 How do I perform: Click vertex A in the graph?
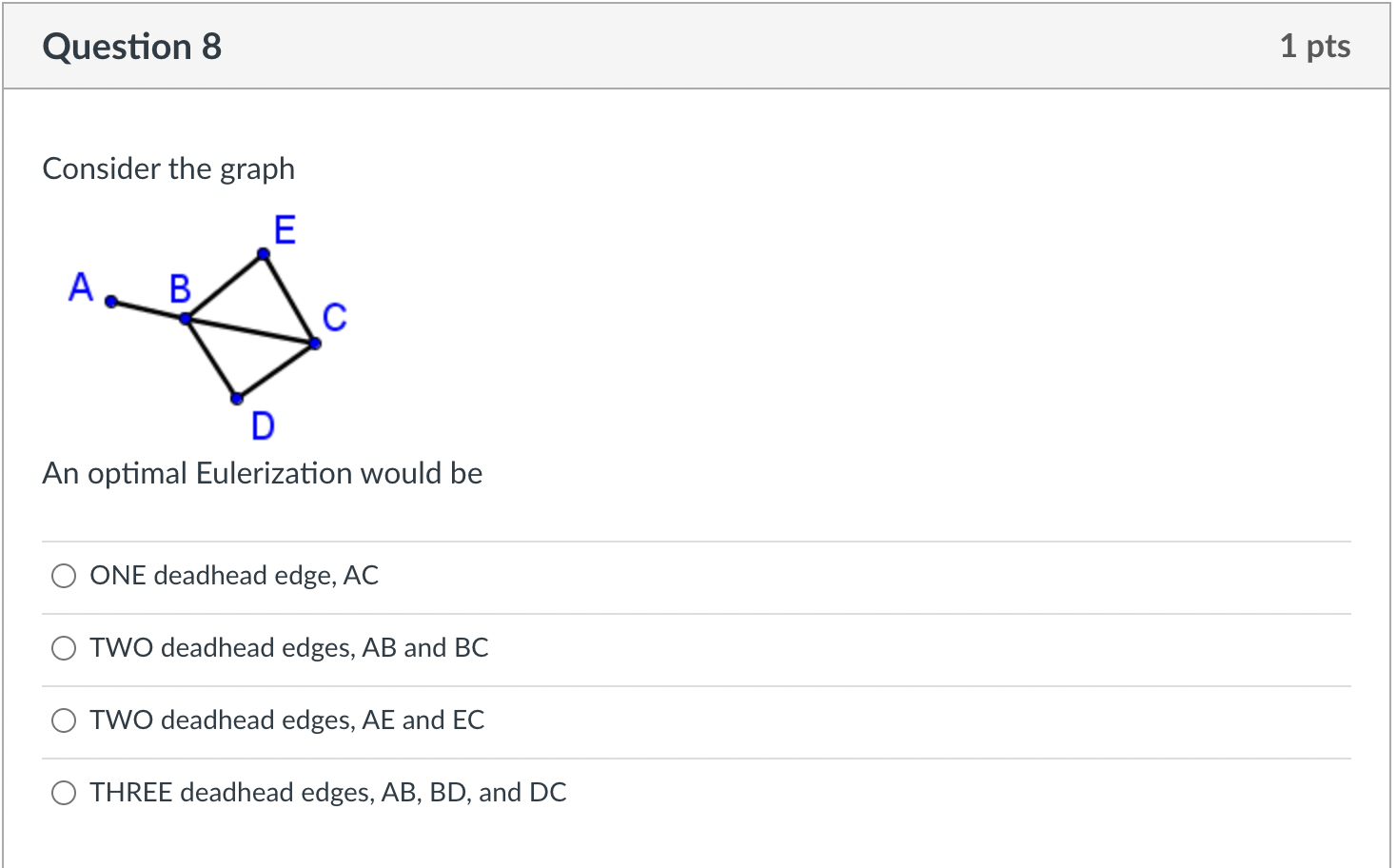pyautogui.click(x=109, y=302)
